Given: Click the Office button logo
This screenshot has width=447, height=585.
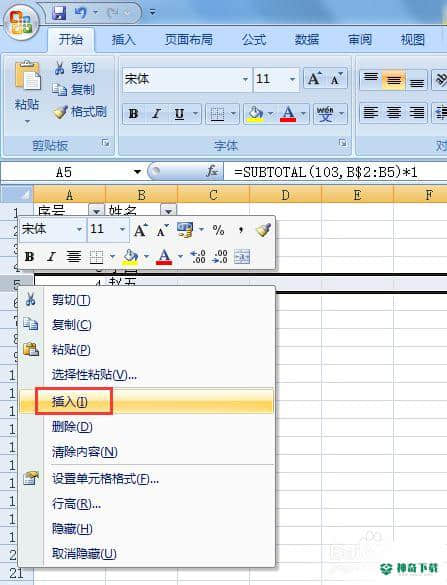Looking at the screenshot, I should [21, 22].
